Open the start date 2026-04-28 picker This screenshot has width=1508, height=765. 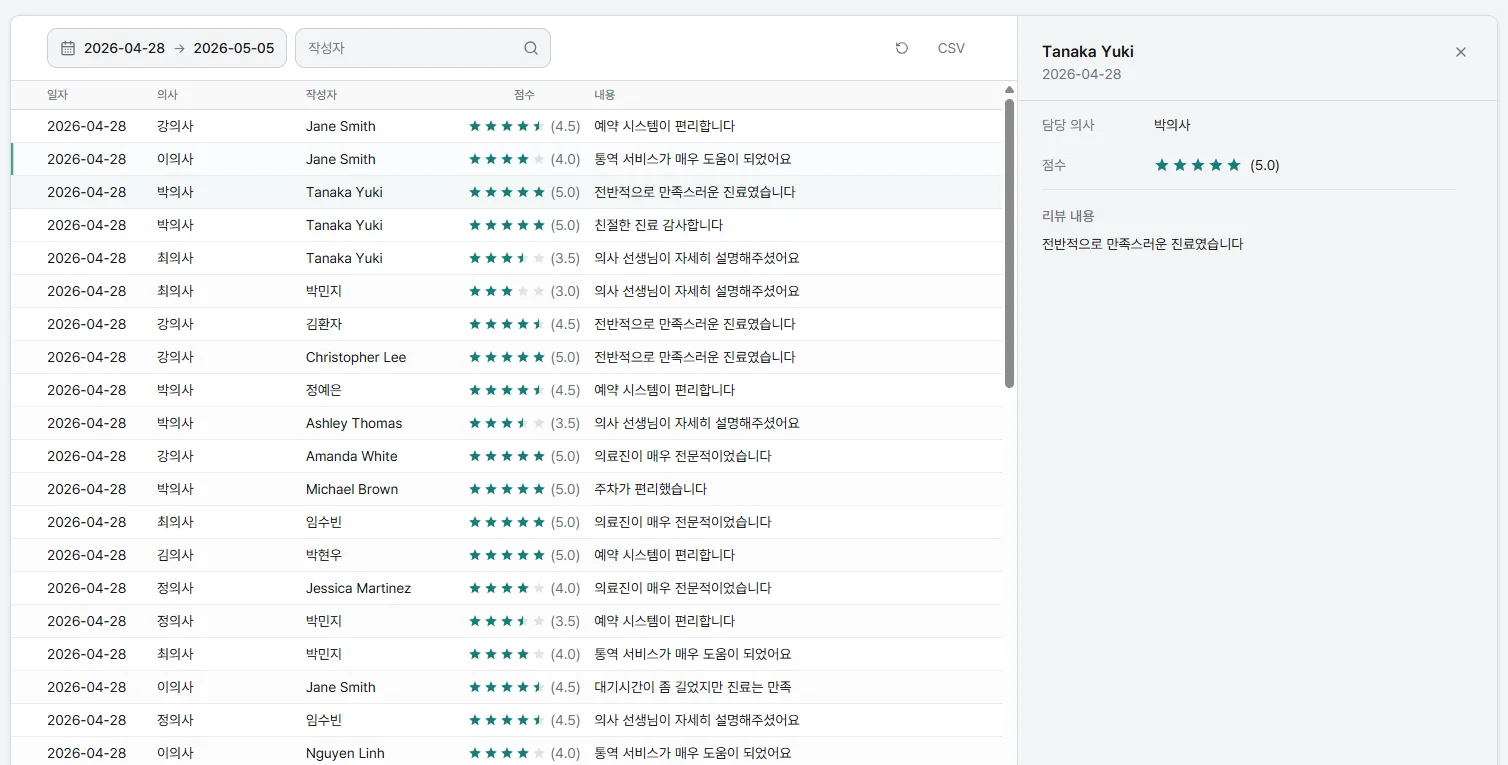[124, 48]
